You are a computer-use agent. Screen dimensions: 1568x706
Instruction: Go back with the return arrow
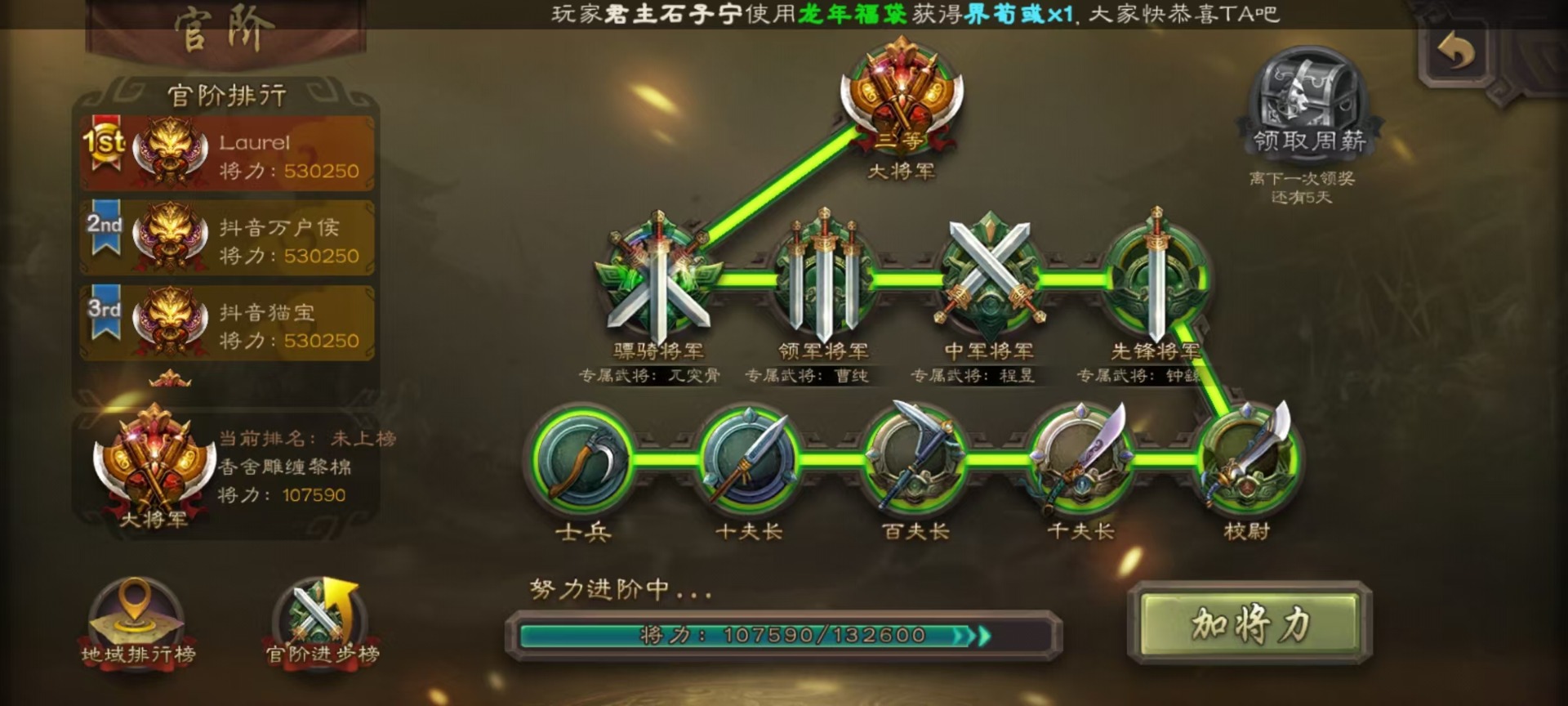tap(1457, 51)
